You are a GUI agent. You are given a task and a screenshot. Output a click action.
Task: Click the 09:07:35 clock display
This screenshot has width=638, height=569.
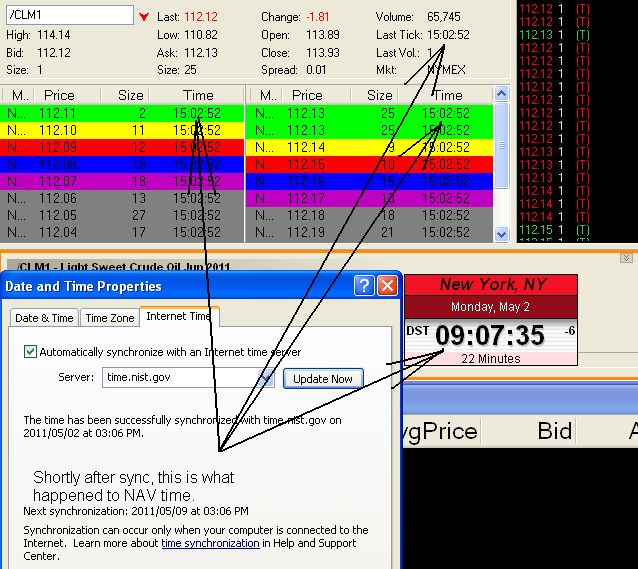pos(490,335)
